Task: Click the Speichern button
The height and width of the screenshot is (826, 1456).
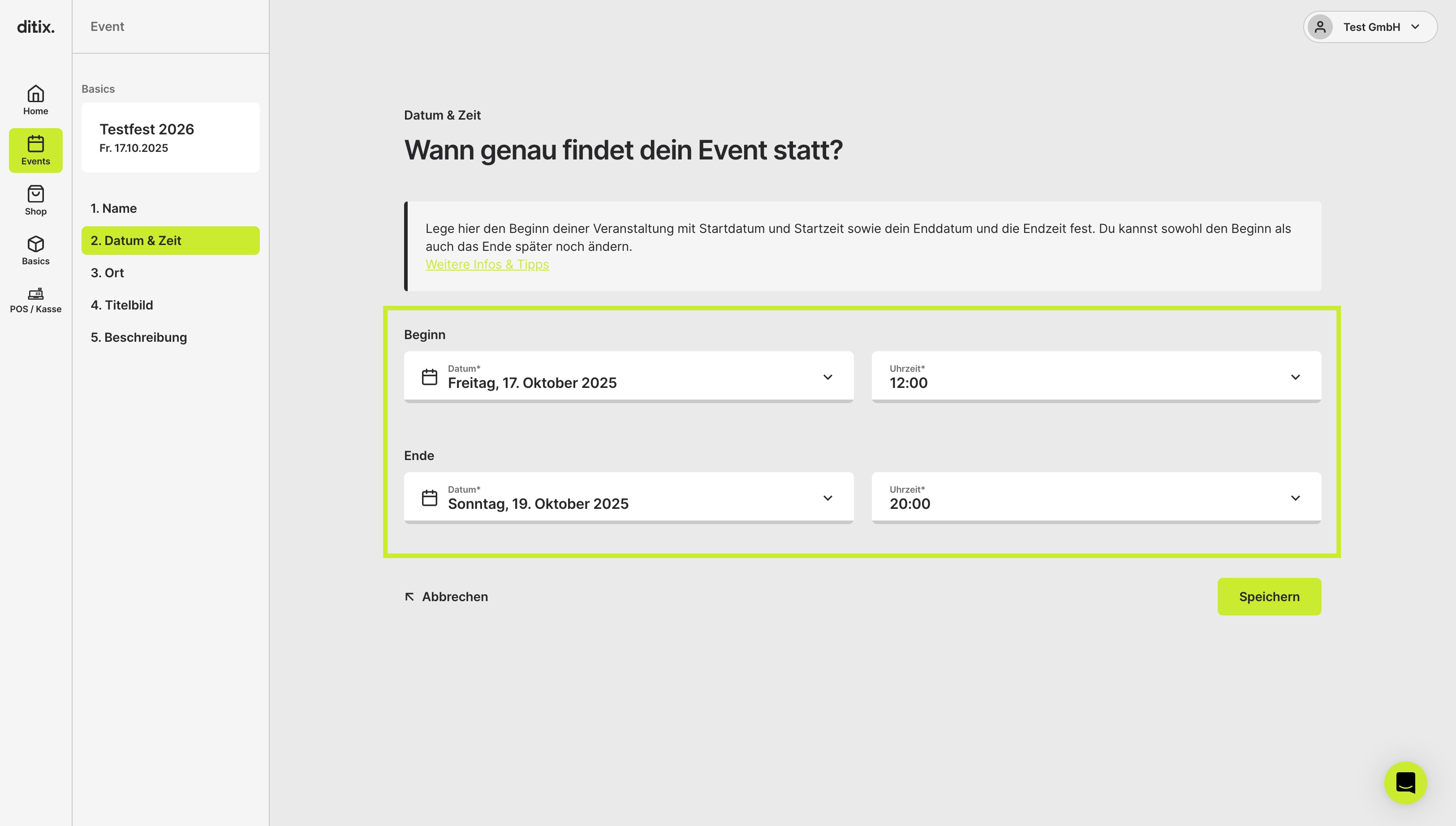Action: point(1269,596)
